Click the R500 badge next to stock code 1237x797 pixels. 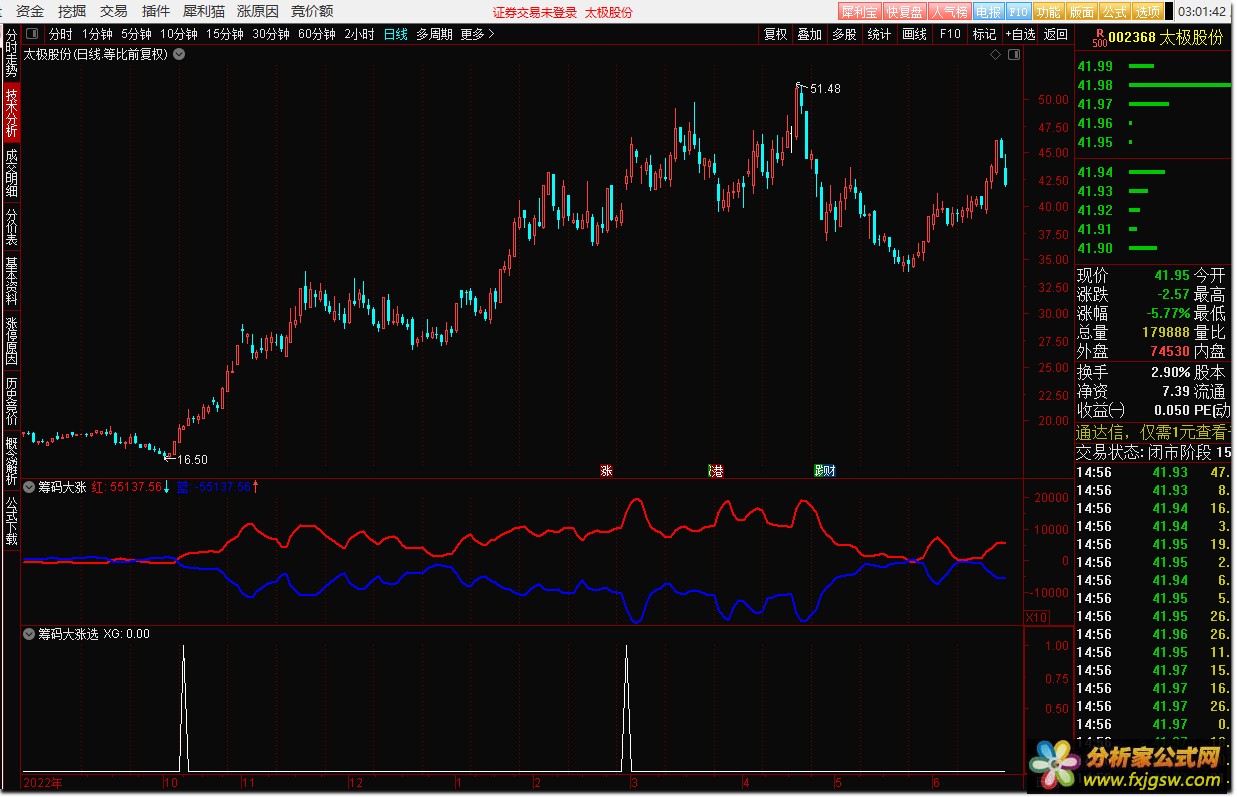point(1100,38)
